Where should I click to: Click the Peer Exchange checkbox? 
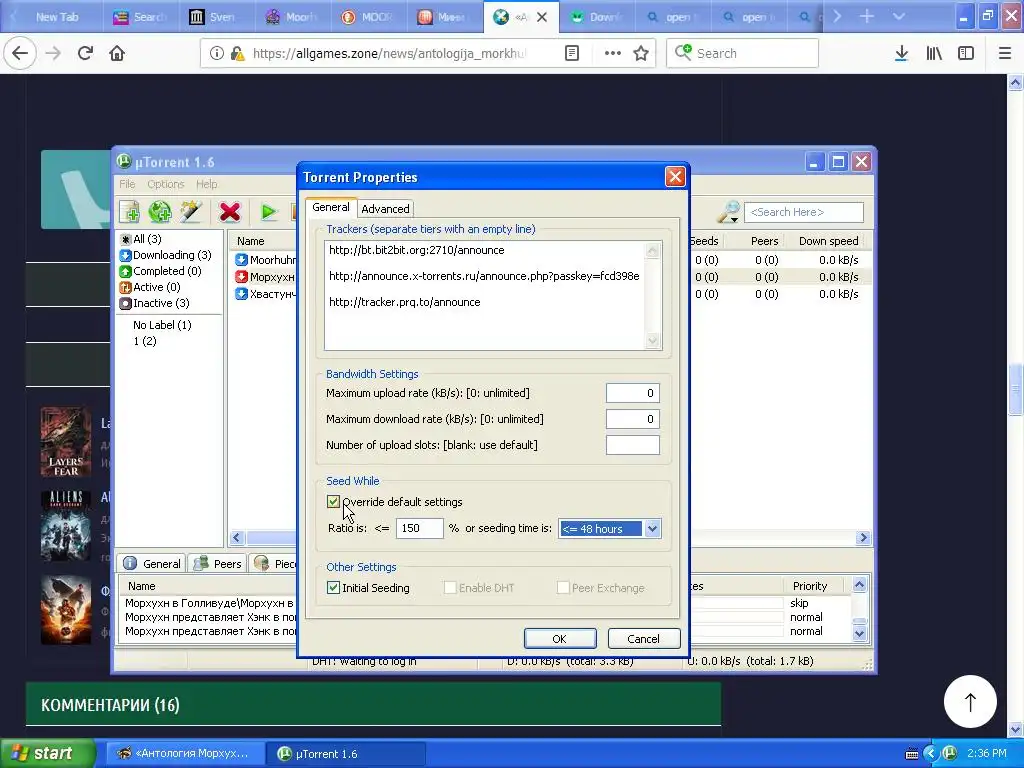tap(563, 588)
